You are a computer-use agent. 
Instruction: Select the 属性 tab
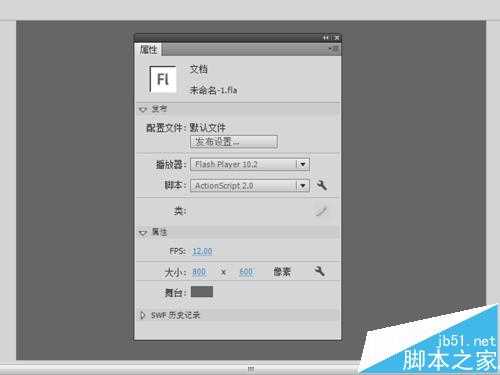pos(148,50)
